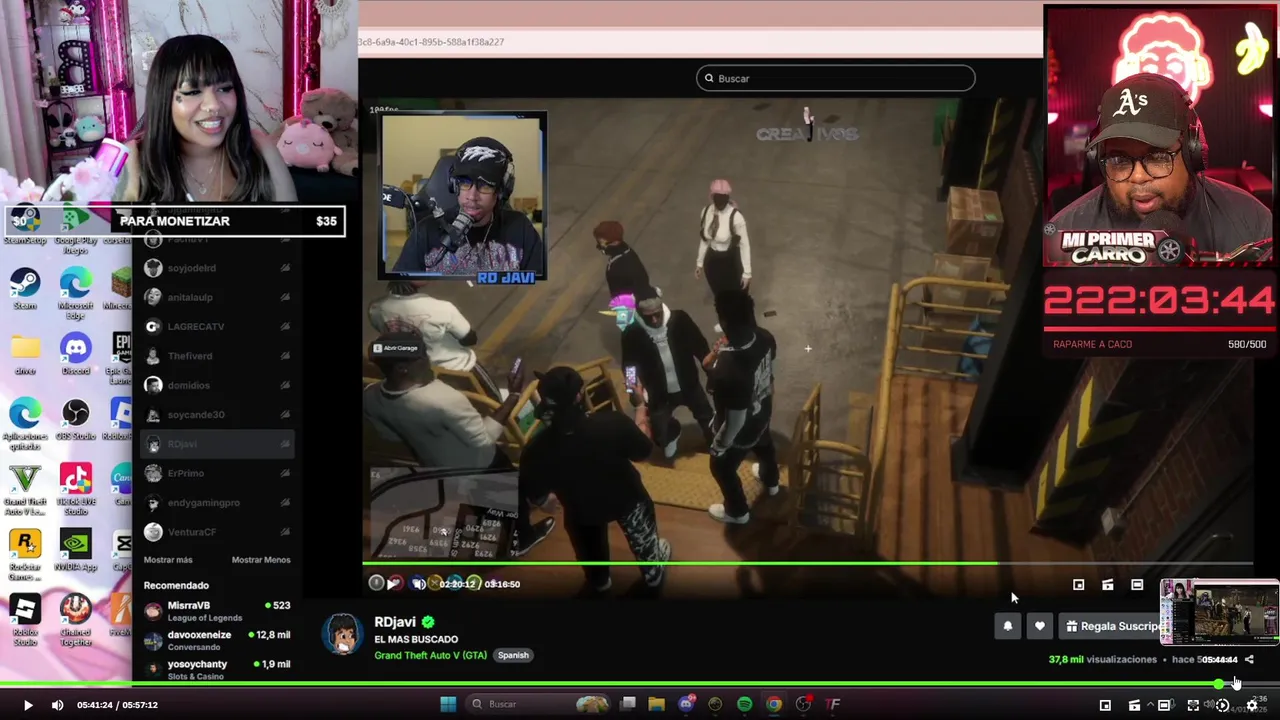
Task: Open the outer player settings gear
Action: [x=1251, y=705]
